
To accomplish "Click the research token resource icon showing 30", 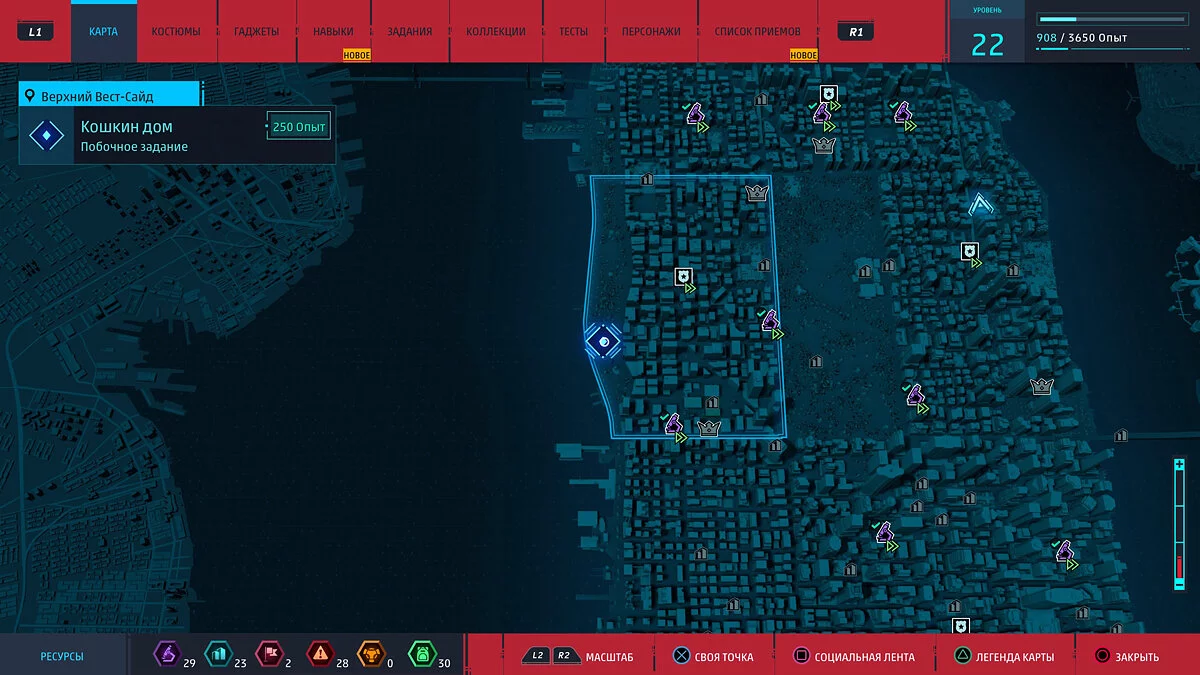I will pos(422,655).
